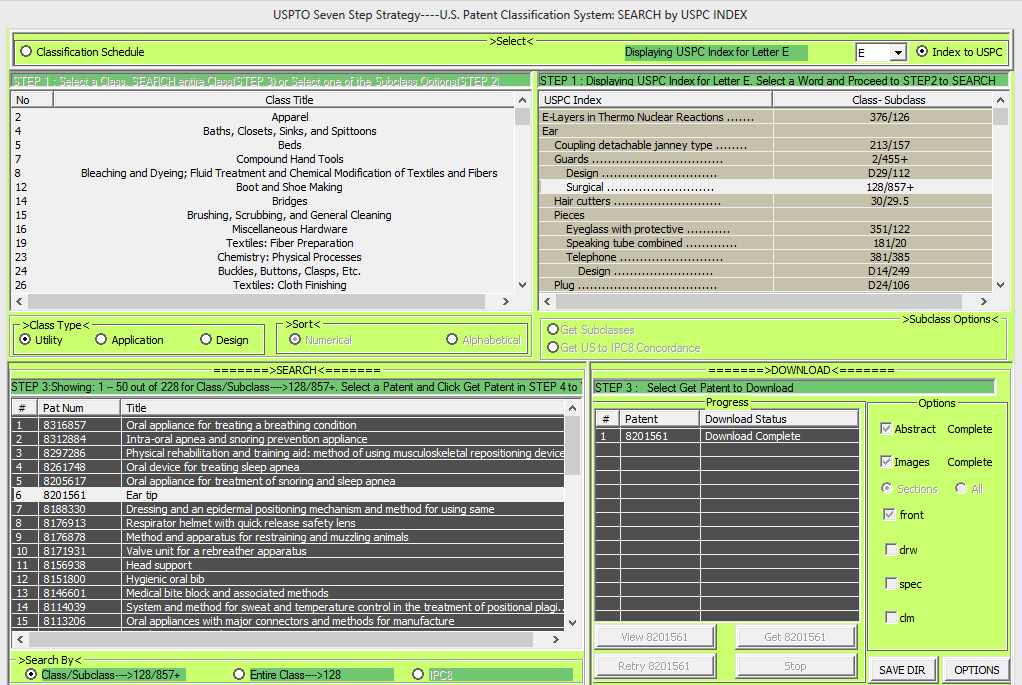Click the USPC Index column header
Image resolution: width=1022 pixels, height=685 pixels.
[656, 100]
